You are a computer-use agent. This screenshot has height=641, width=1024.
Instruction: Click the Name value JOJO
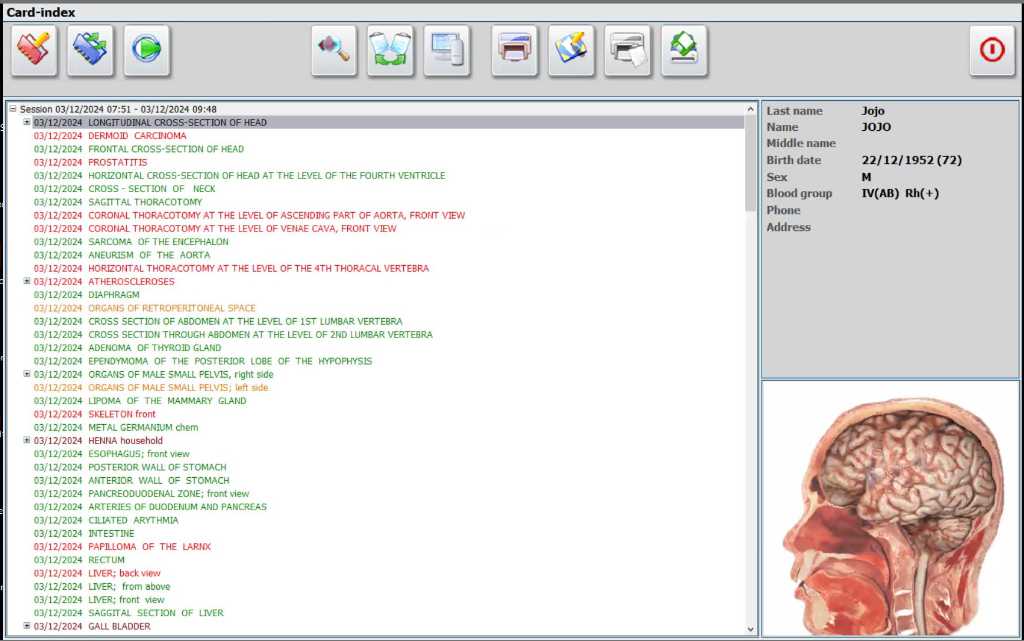click(876, 127)
